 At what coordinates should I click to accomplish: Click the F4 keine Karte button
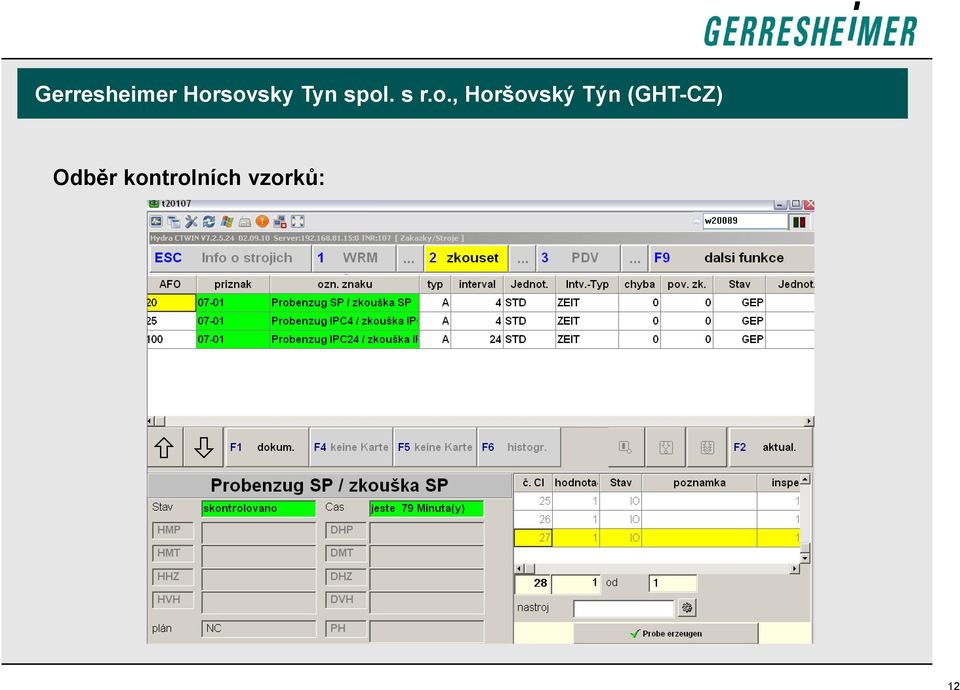[351, 448]
